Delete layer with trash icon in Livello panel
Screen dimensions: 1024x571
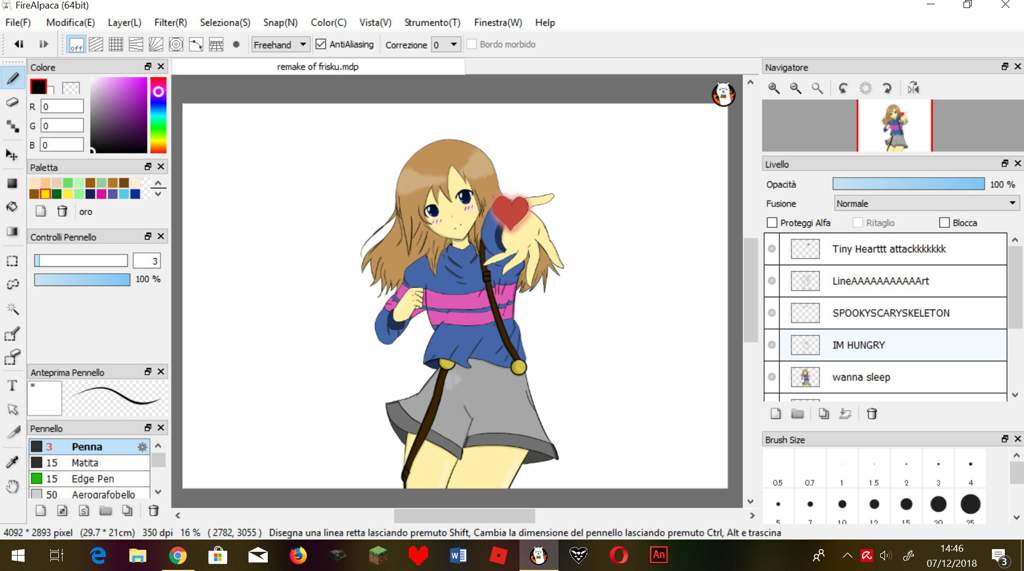pos(871,414)
